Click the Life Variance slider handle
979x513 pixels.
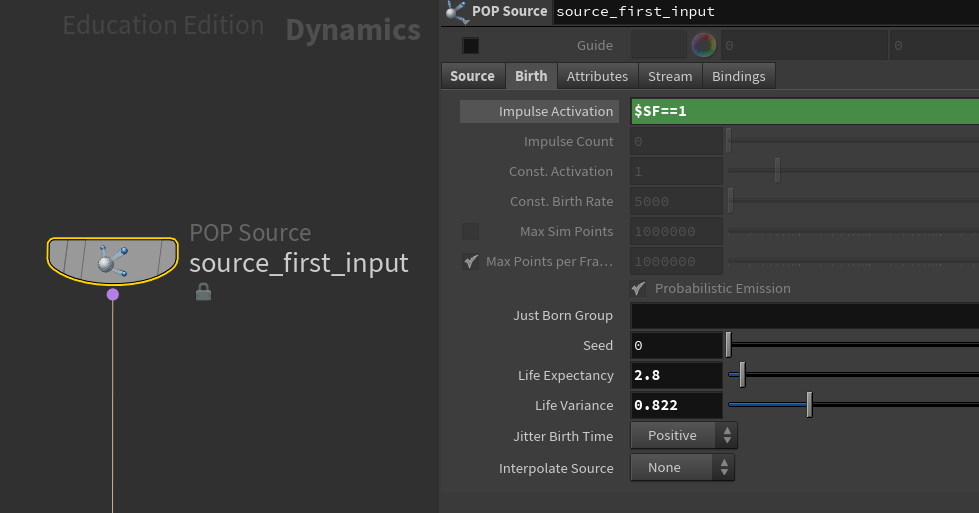[x=809, y=405]
